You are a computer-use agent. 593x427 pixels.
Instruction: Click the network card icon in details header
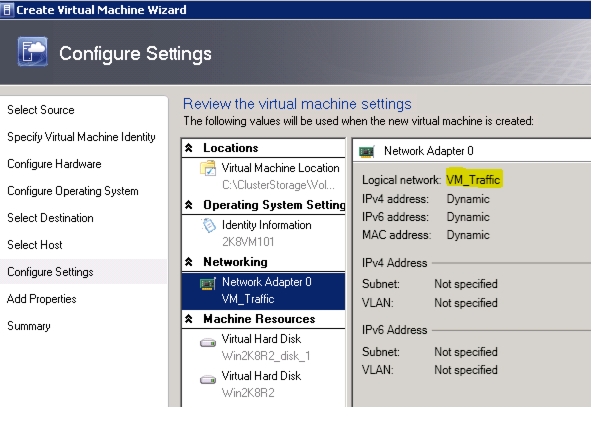366,152
